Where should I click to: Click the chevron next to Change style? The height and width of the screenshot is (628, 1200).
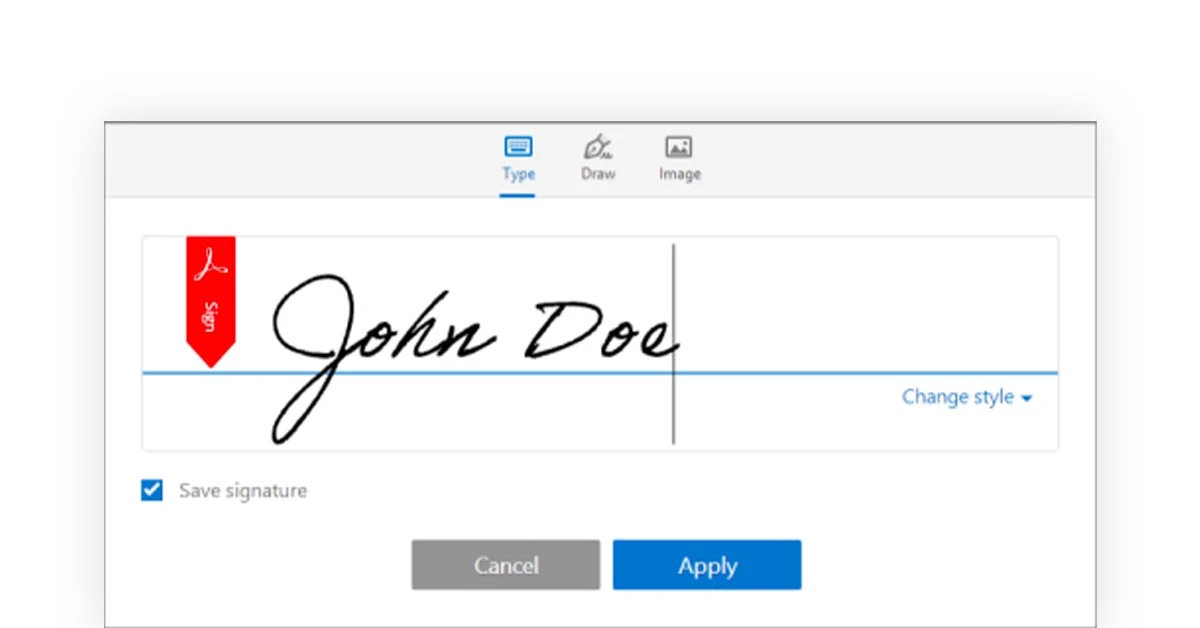[1028, 397]
